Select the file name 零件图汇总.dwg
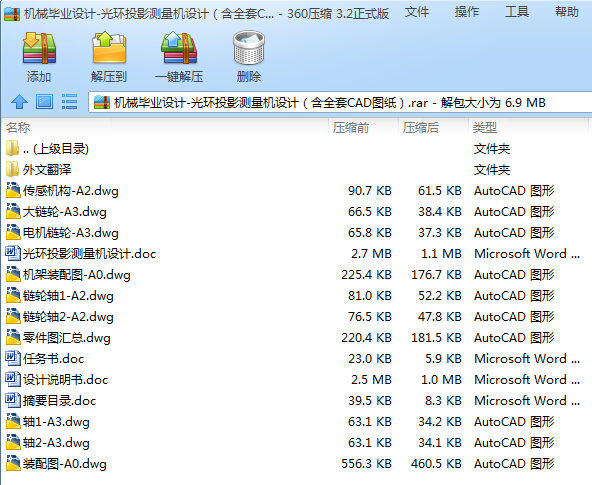Screen dimensions: 592x485 point(66,338)
